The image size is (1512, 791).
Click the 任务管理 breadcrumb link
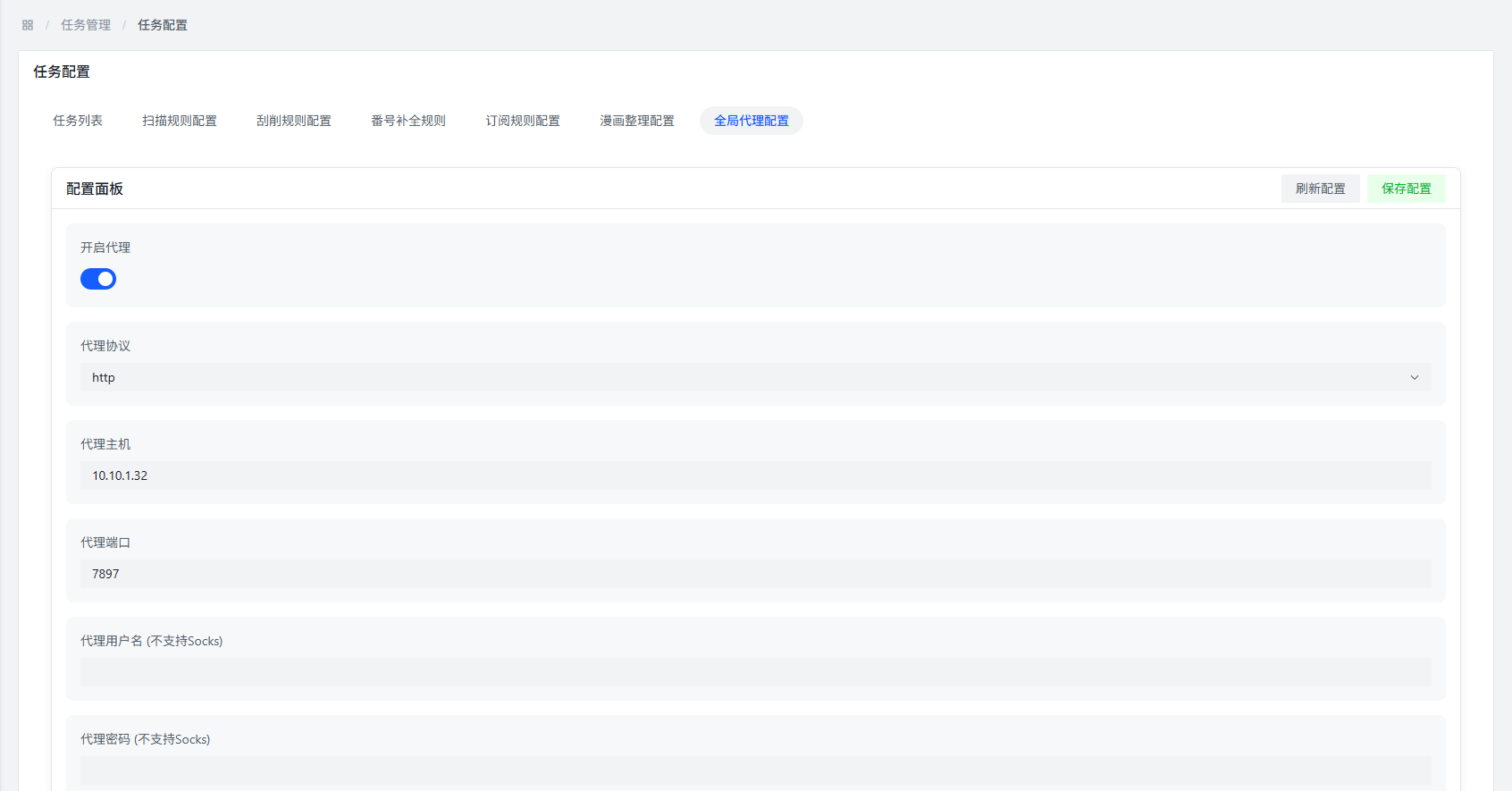point(86,25)
